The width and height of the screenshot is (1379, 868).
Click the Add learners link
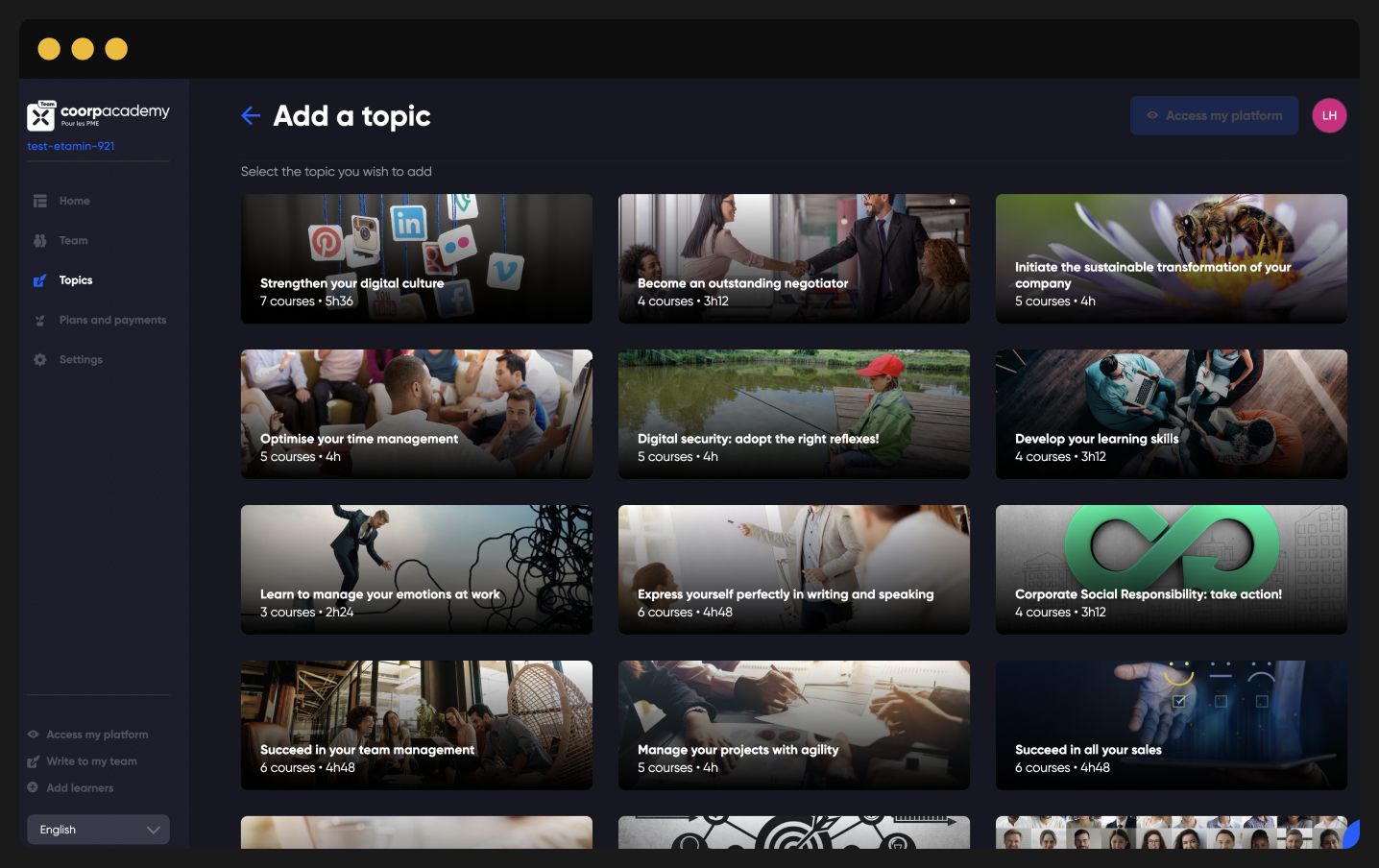point(80,787)
